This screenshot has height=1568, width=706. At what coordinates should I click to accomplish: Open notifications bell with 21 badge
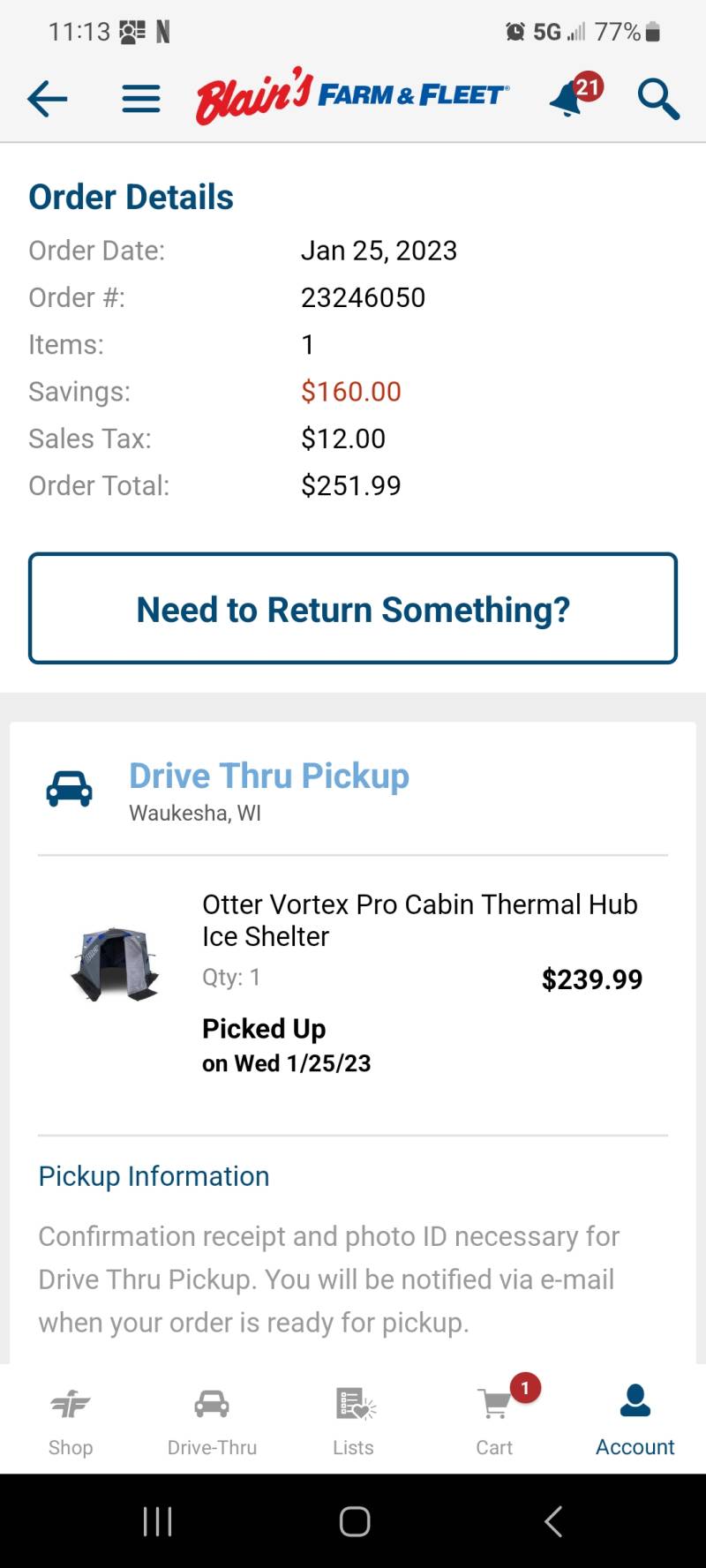point(575,95)
